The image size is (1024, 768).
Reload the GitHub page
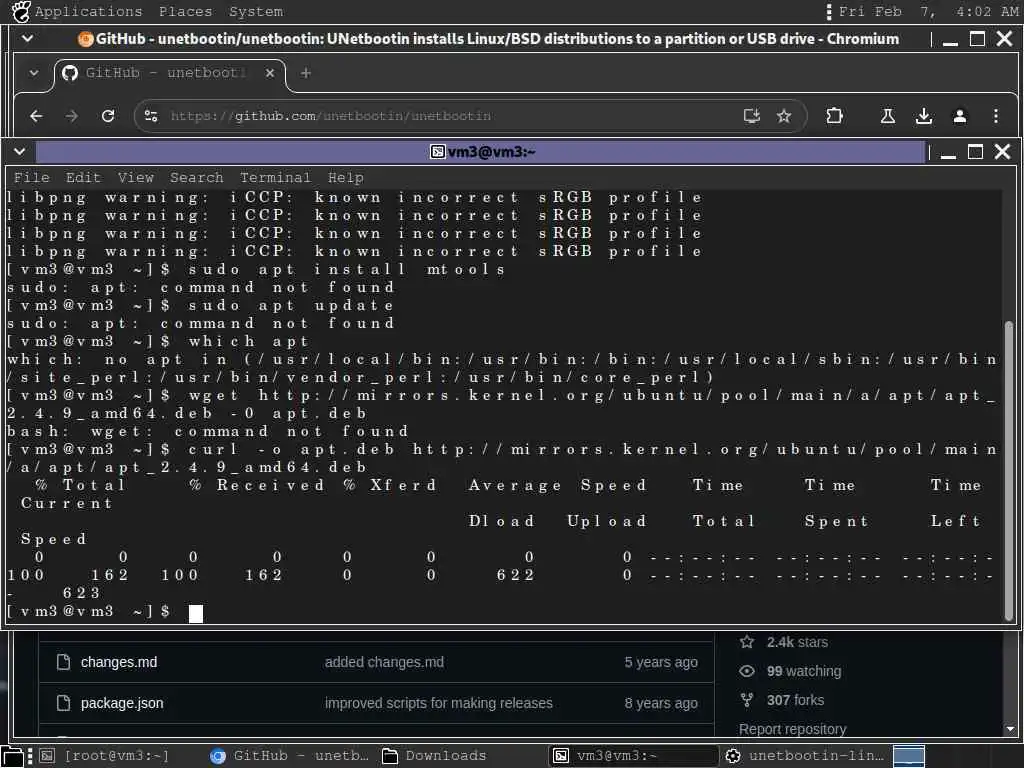(108, 116)
